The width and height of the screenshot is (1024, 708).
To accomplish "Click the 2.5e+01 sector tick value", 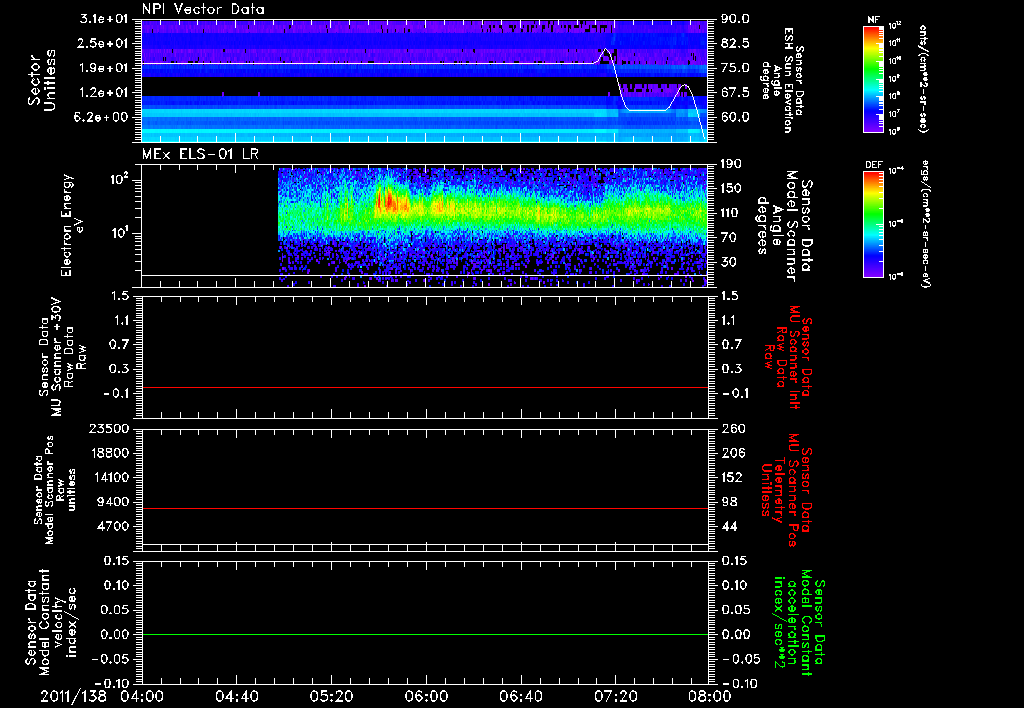I will click(x=103, y=43).
